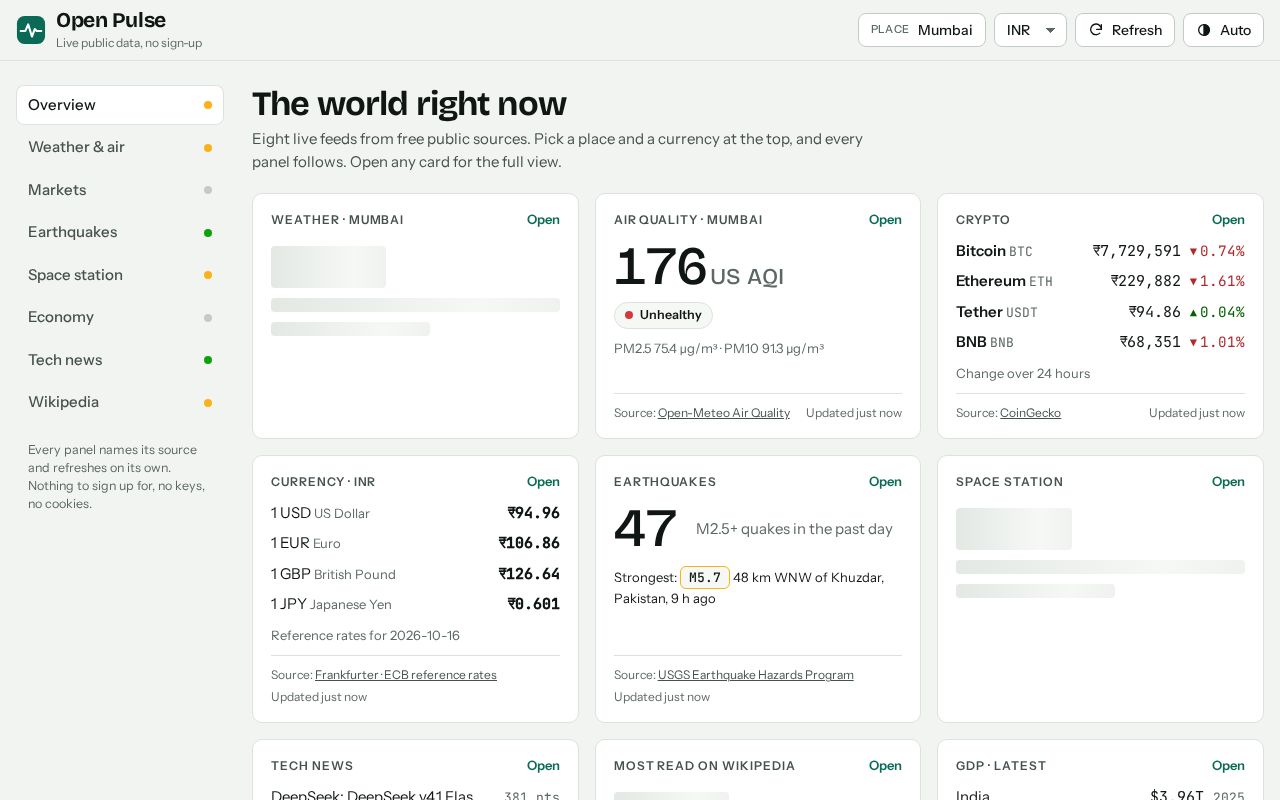Image resolution: width=1280 pixels, height=800 pixels.
Task: Open the INR currency dropdown
Action: tap(1030, 30)
